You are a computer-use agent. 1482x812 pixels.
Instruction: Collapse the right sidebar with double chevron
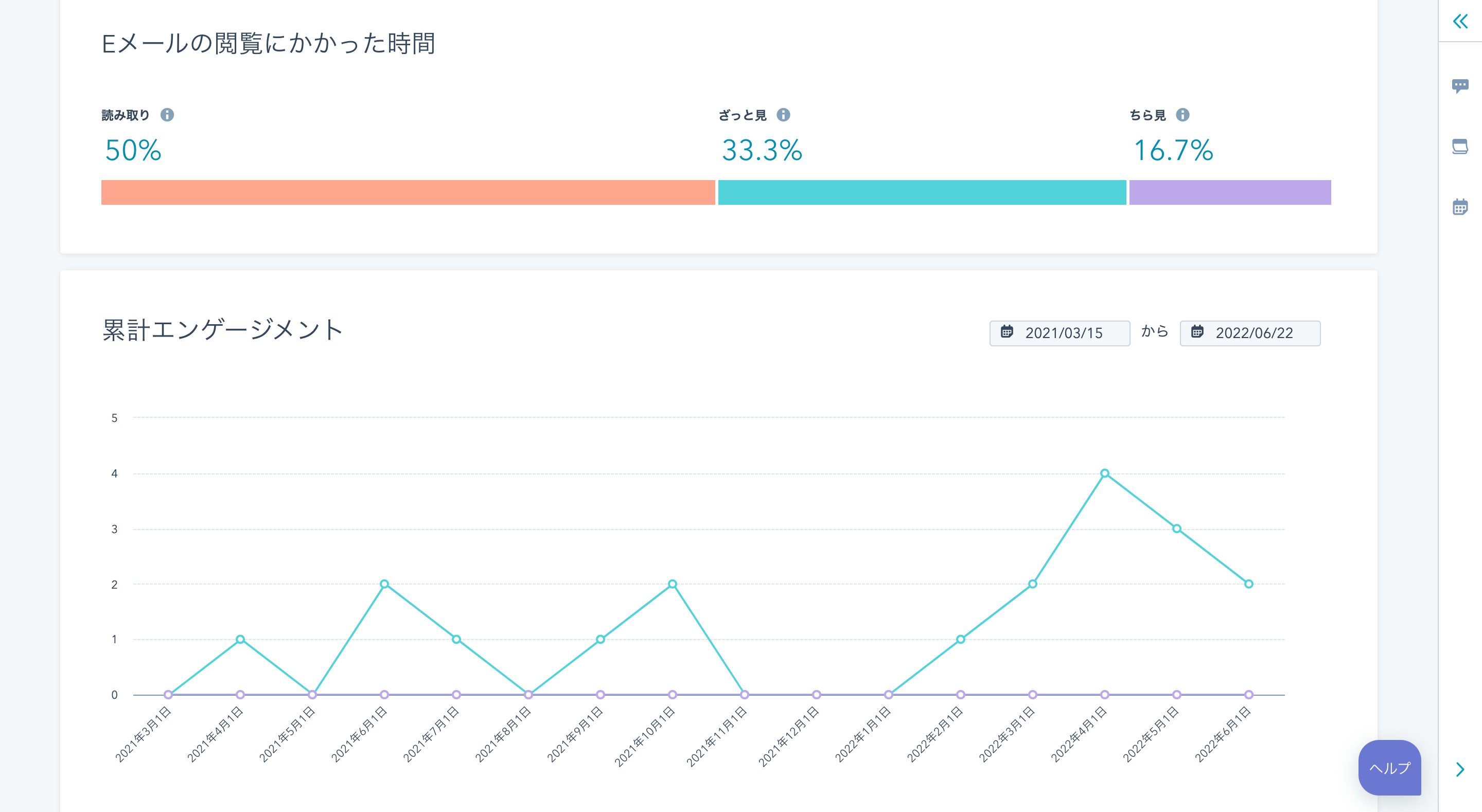point(1460,21)
